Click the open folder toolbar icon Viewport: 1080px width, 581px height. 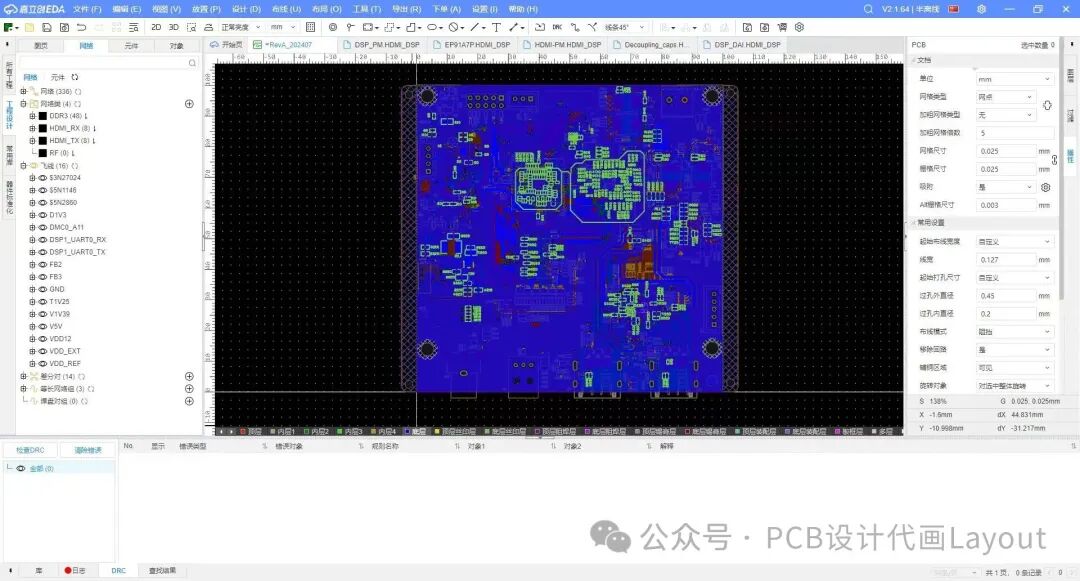[x=29, y=28]
